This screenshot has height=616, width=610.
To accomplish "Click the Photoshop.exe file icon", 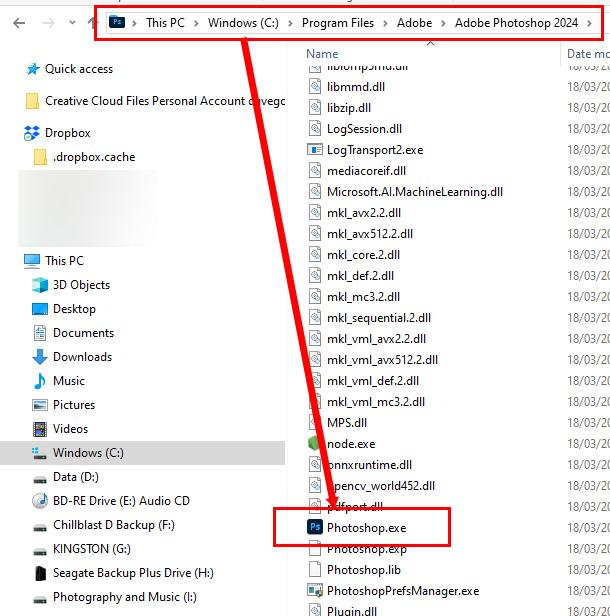I will [314, 528].
